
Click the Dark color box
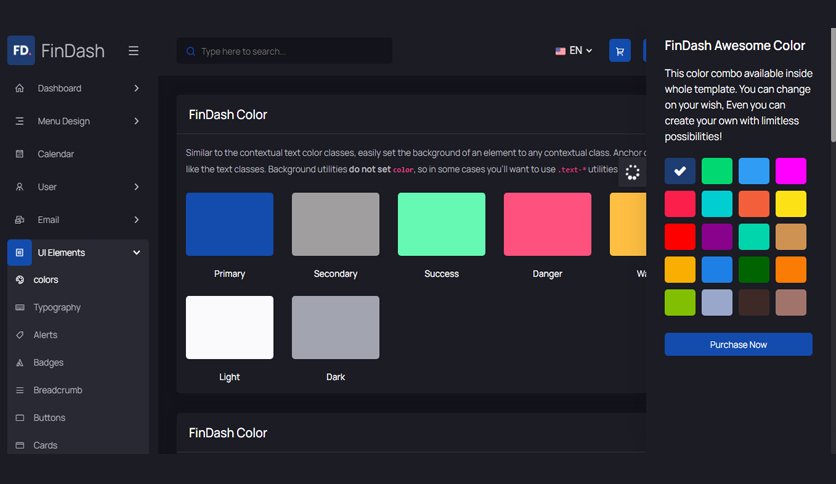(335, 327)
